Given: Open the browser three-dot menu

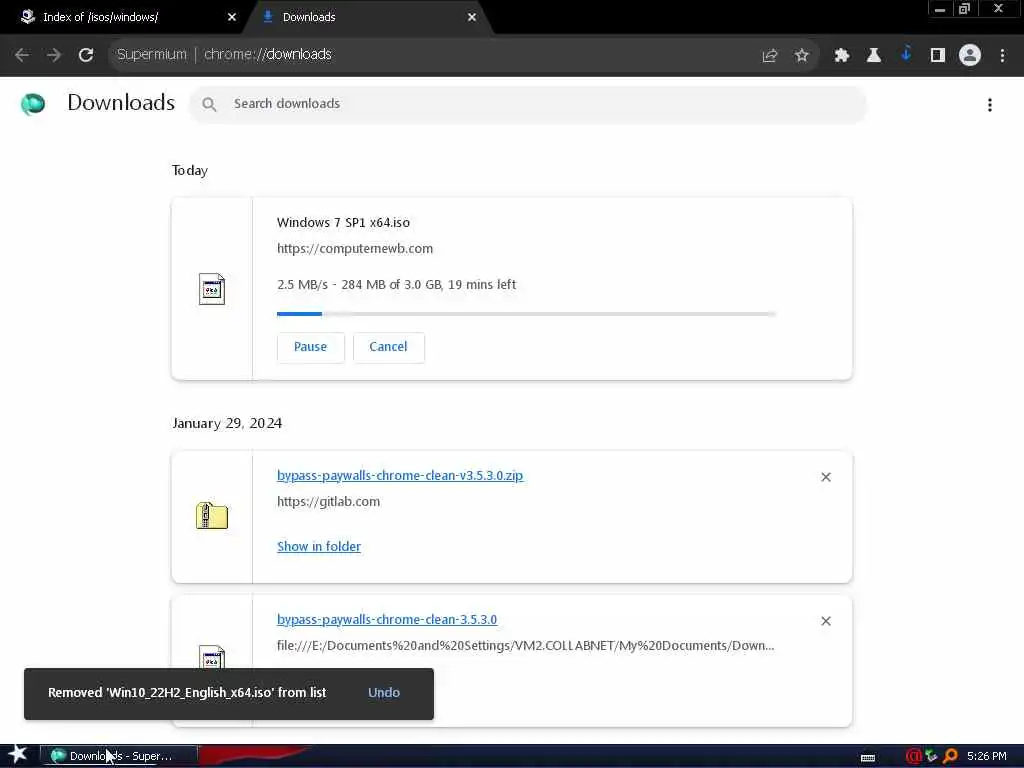Looking at the screenshot, I should 1002,56.
